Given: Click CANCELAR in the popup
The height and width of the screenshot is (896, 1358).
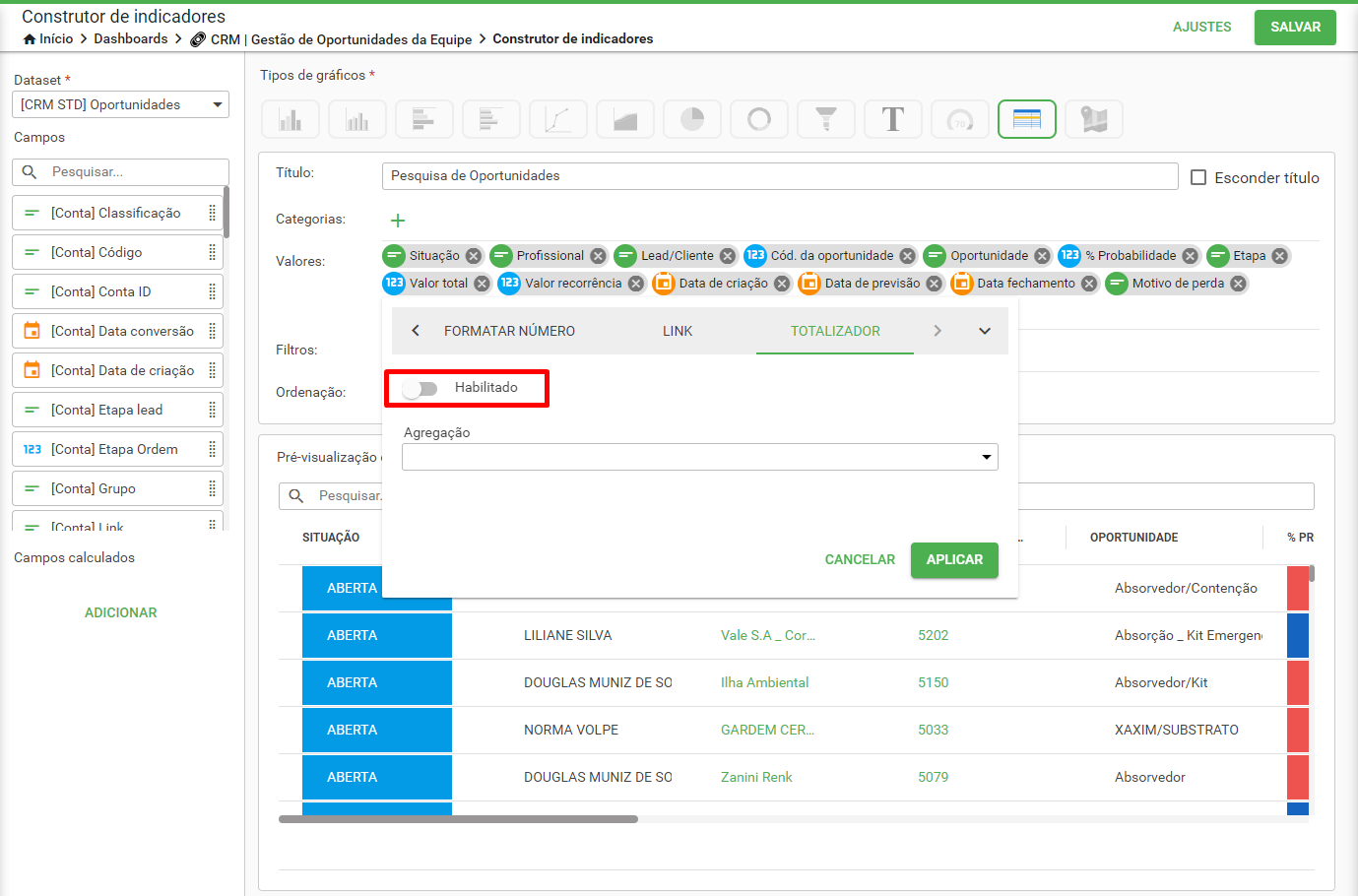Looking at the screenshot, I should coord(860,559).
